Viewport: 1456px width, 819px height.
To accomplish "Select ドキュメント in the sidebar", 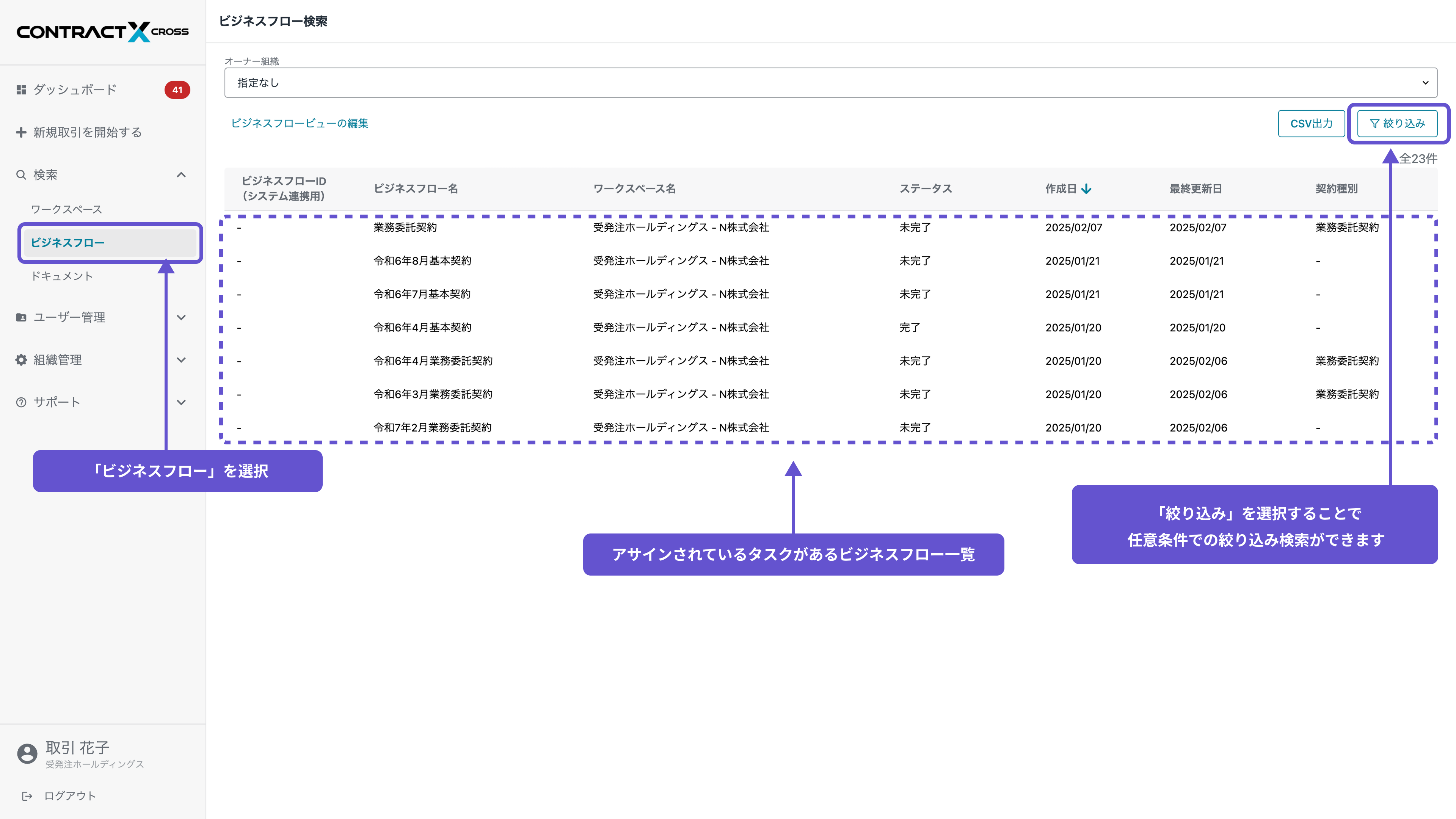I will point(62,276).
